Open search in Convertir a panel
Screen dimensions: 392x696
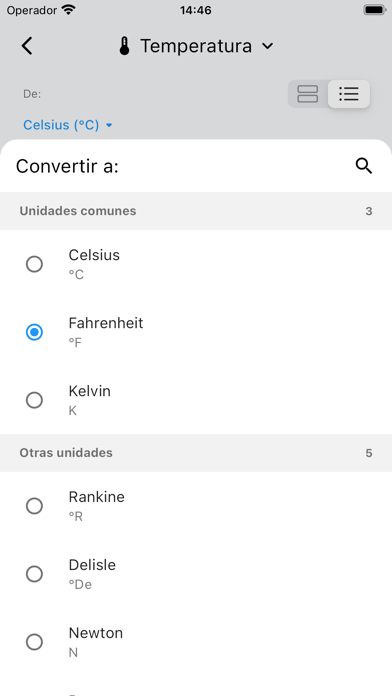[x=364, y=166]
